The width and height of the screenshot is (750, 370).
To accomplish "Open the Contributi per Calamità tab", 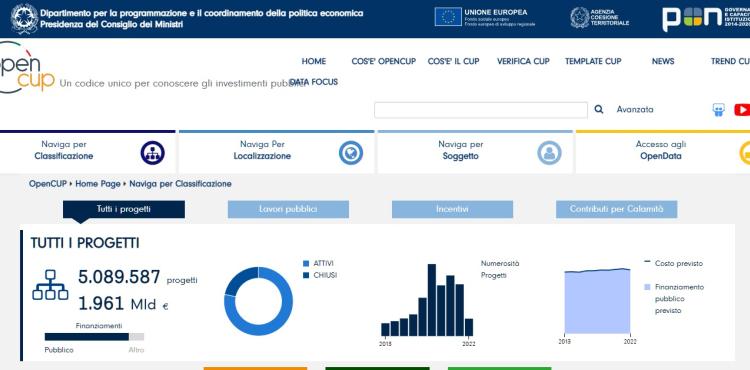I will click(616, 209).
